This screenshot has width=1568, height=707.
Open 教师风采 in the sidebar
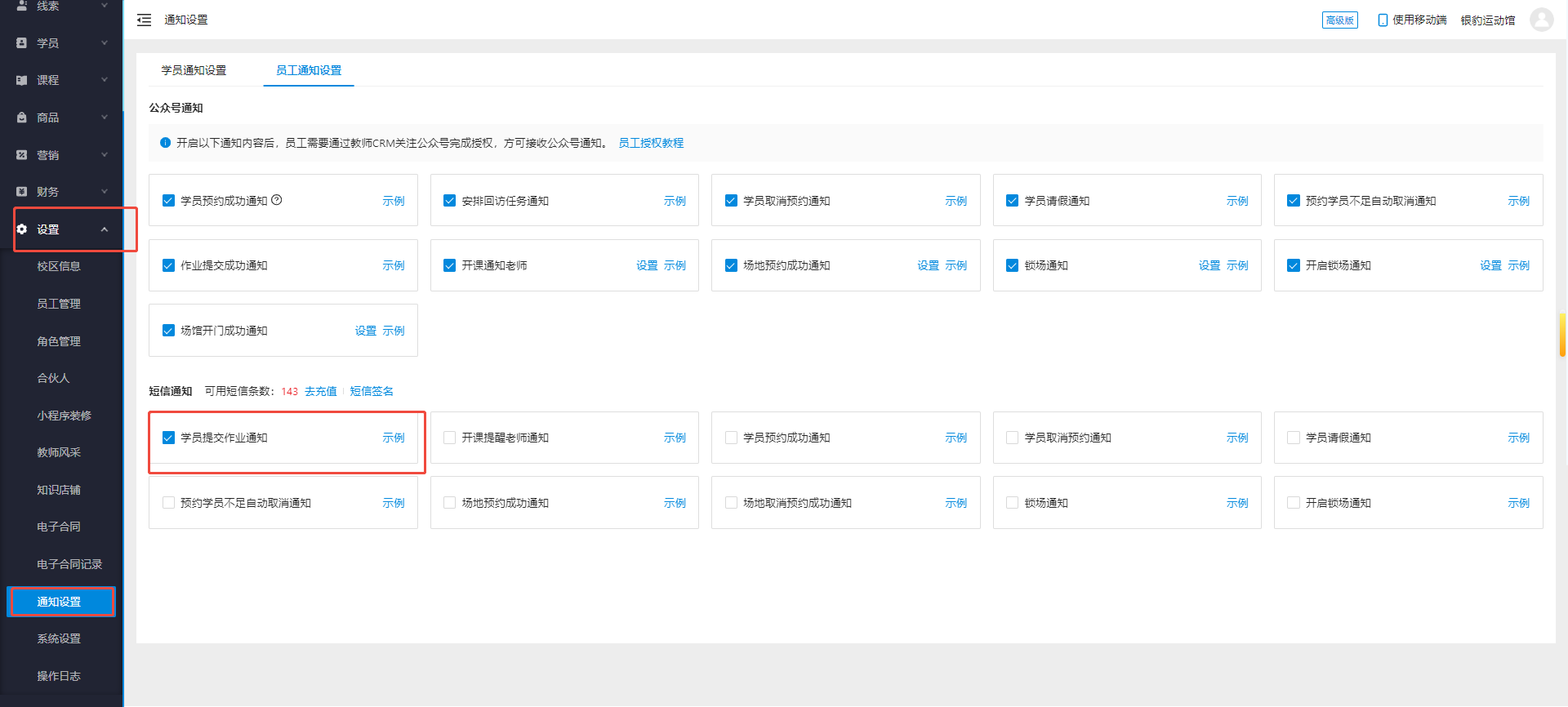59,452
